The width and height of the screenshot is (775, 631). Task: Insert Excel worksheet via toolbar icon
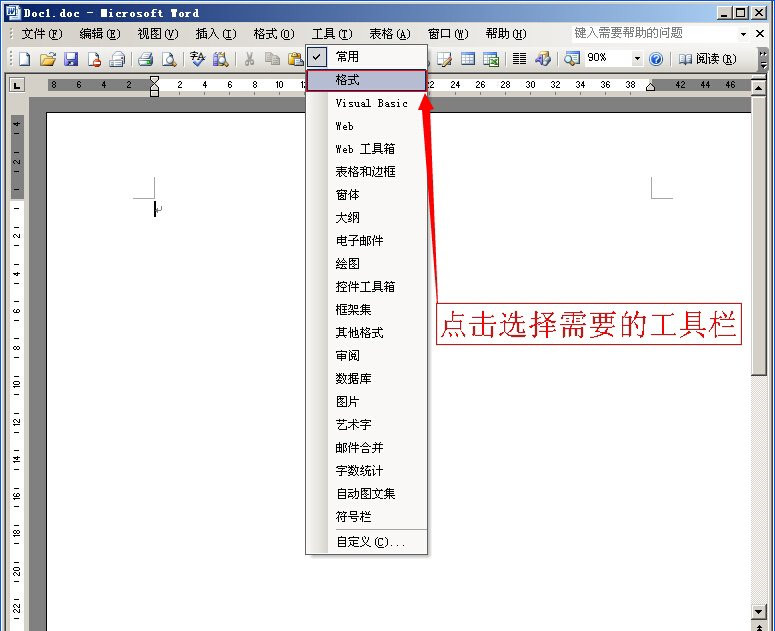click(x=491, y=59)
